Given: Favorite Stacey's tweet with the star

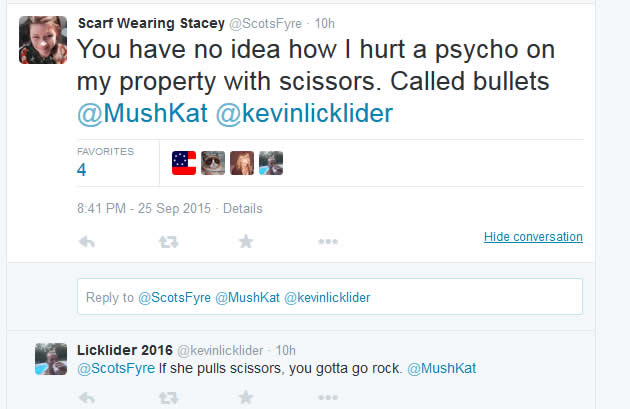Looking at the screenshot, I should (x=246, y=241).
